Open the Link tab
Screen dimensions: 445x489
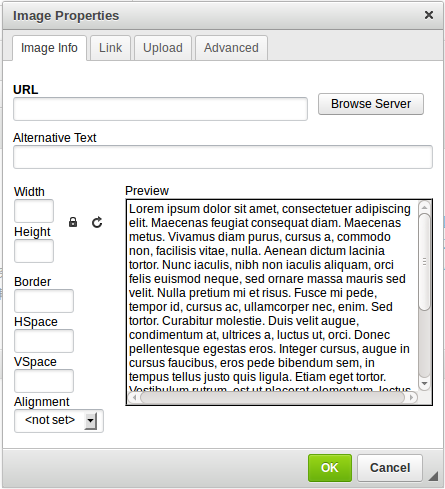pyautogui.click(x=110, y=48)
